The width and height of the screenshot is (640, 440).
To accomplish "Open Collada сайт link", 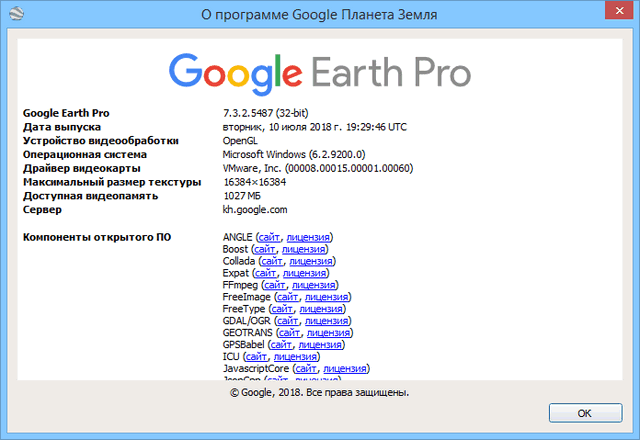I will point(272,261).
